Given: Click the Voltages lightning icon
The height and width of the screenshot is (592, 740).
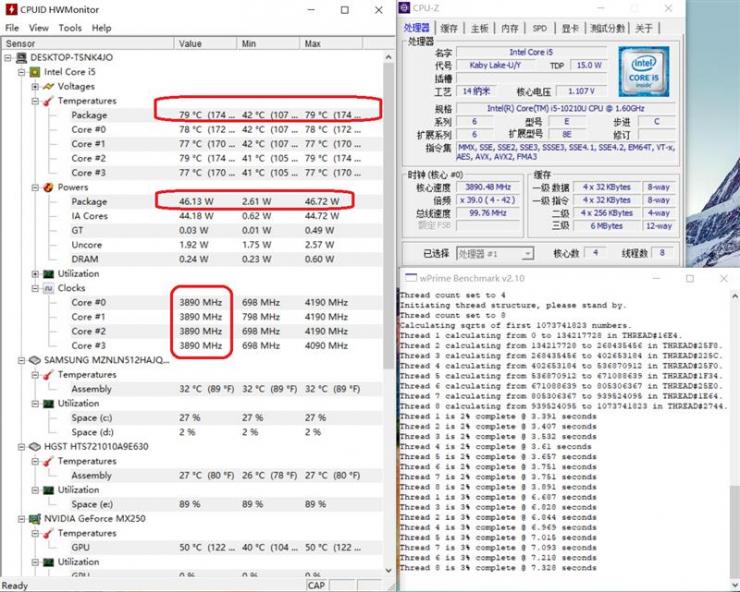Looking at the screenshot, I should pyautogui.click(x=49, y=86).
